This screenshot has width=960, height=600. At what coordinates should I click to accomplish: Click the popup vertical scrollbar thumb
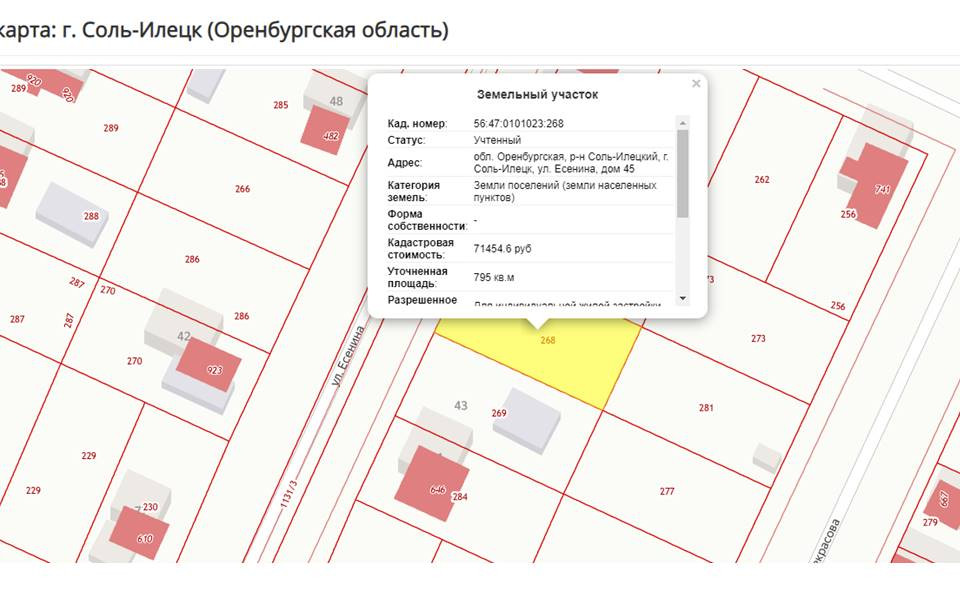[x=683, y=173]
